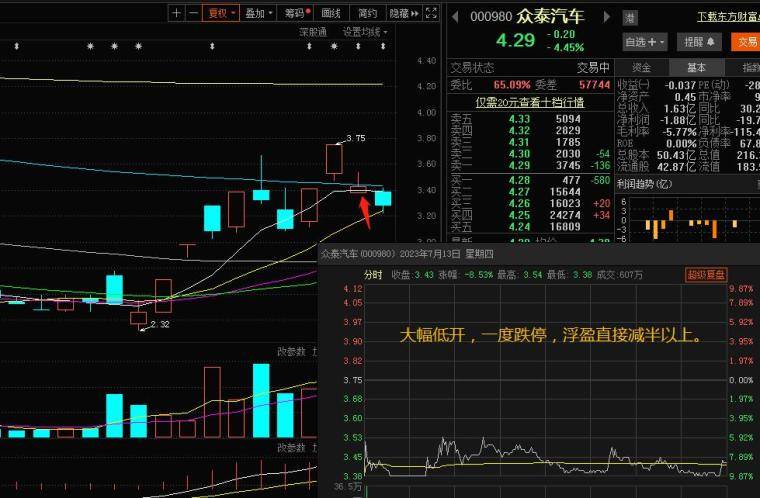Open the 下载东方财富 download link

[x=728, y=17]
